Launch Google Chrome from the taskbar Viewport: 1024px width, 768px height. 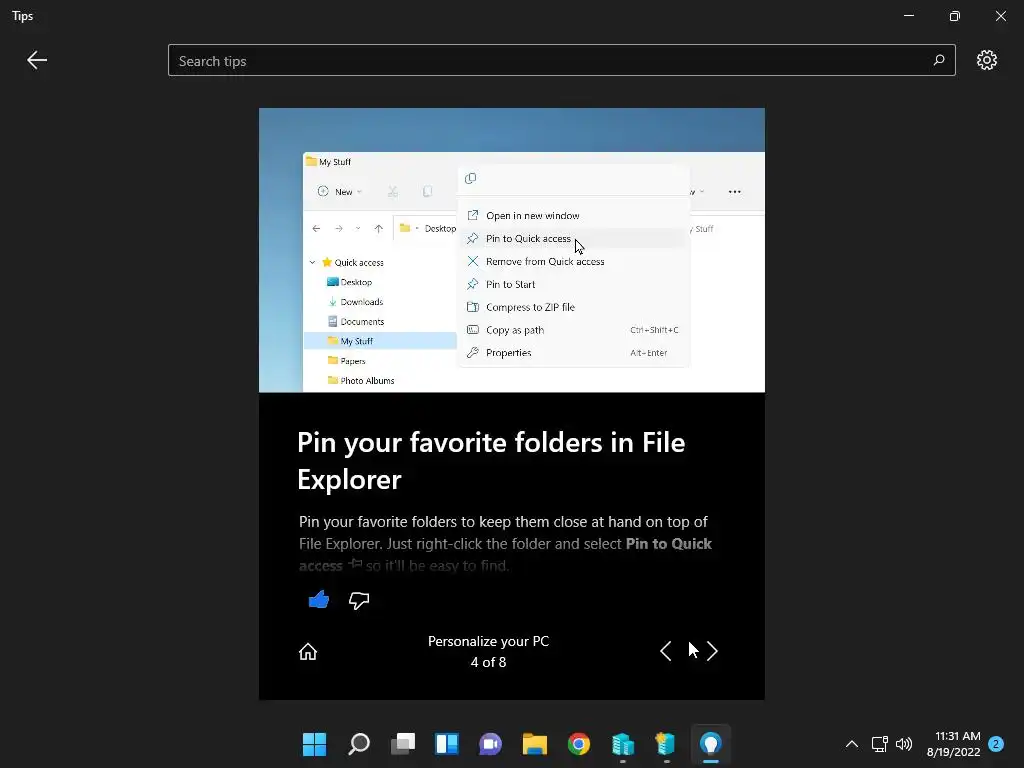pos(579,744)
